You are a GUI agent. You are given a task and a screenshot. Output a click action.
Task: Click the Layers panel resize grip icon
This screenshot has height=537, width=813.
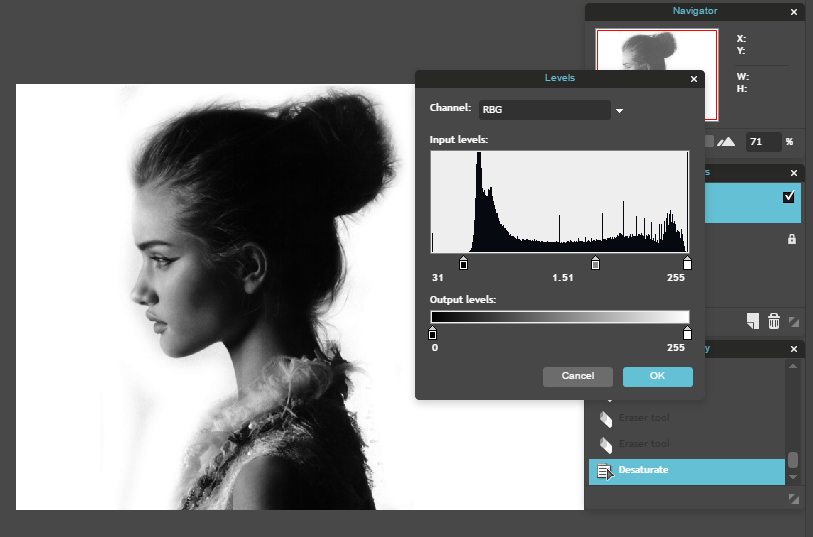793,322
